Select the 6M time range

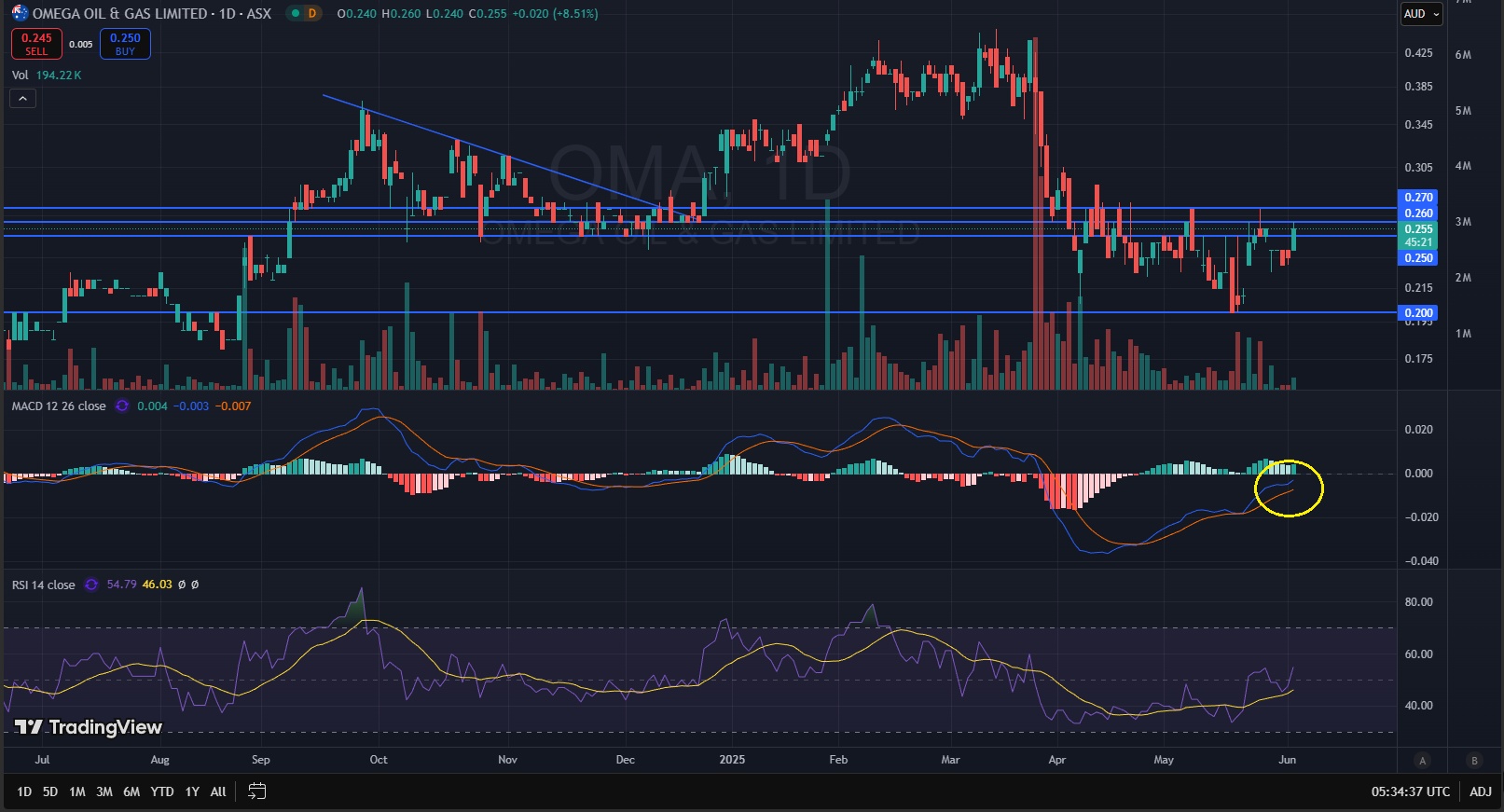pyautogui.click(x=131, y=791)
